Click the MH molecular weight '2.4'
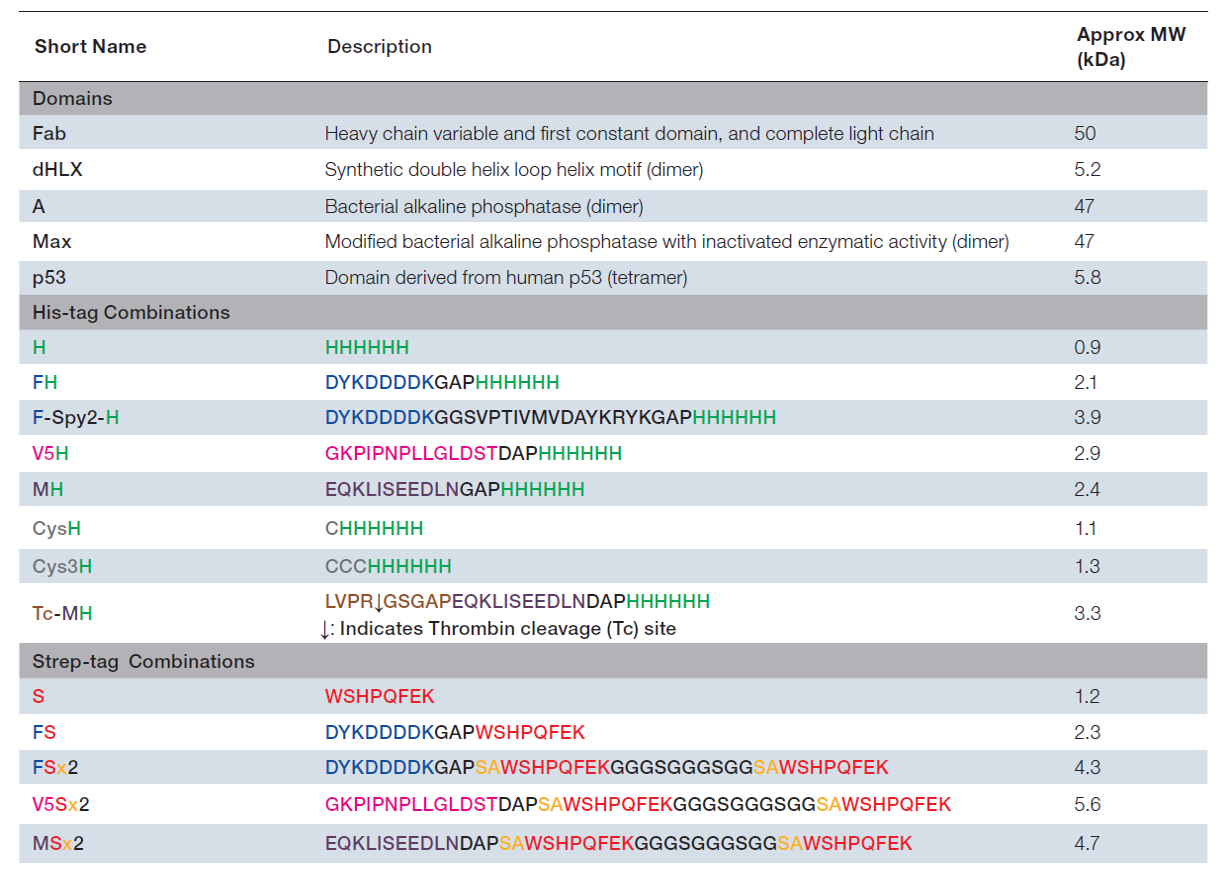This screenshot has height=882, width=1229. click(x=1087, y=490)
